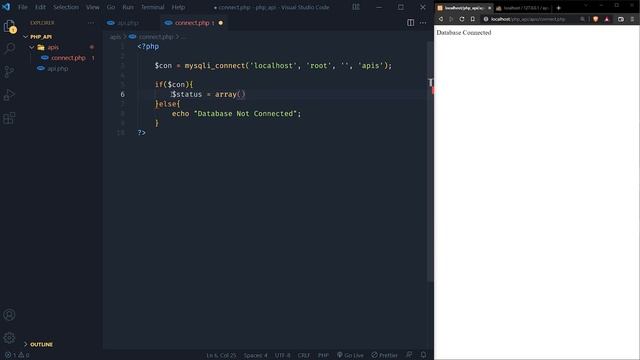
Task: Bookmark the current browser page
Action: (x=473, y=19)
